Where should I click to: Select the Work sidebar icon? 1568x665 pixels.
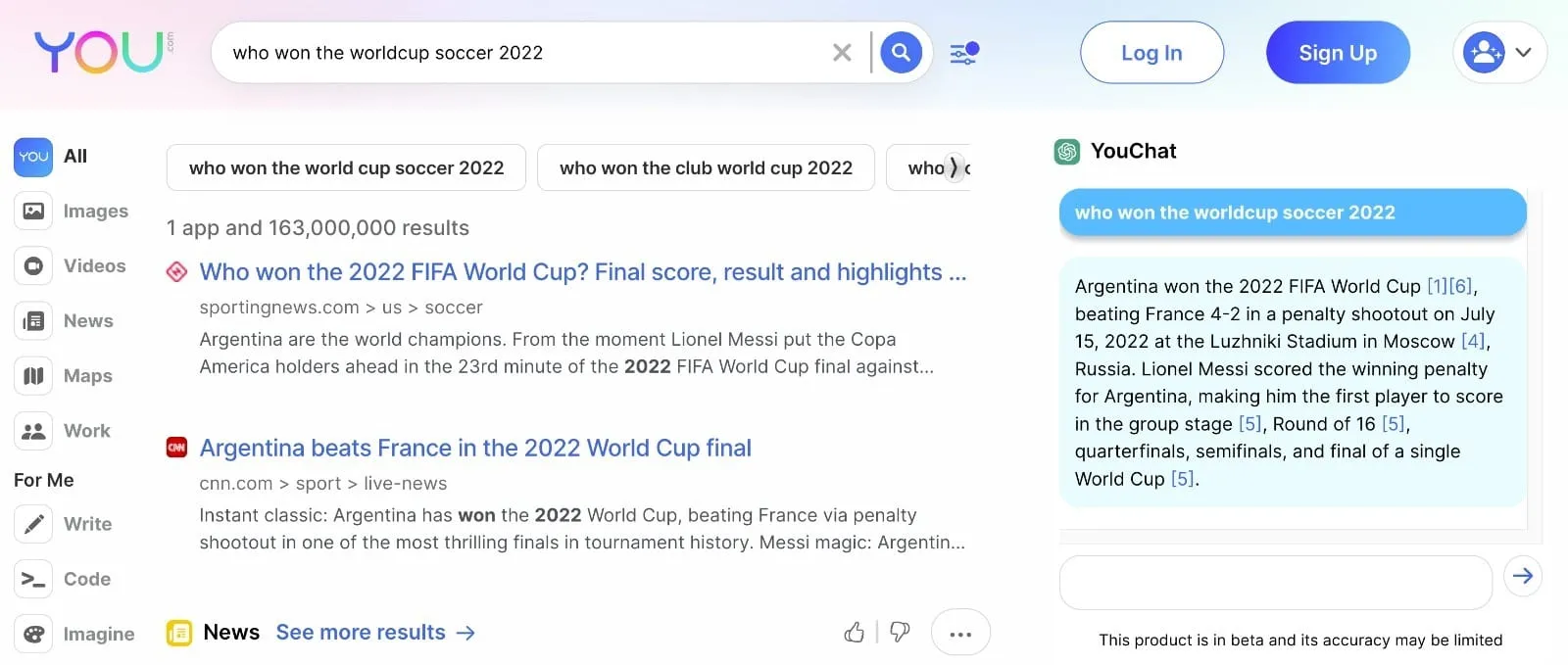(x=32, y=430)
